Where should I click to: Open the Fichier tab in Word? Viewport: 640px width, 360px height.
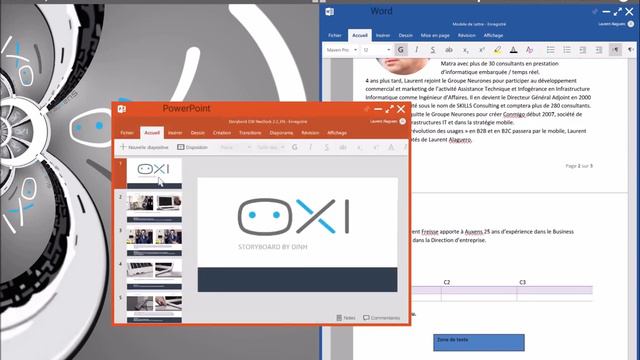[335, 36]
